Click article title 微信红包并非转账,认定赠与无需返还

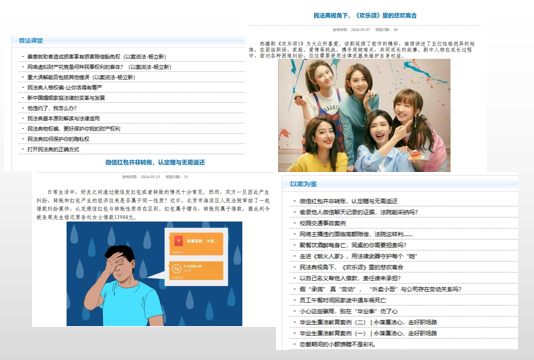coord(155,162)
